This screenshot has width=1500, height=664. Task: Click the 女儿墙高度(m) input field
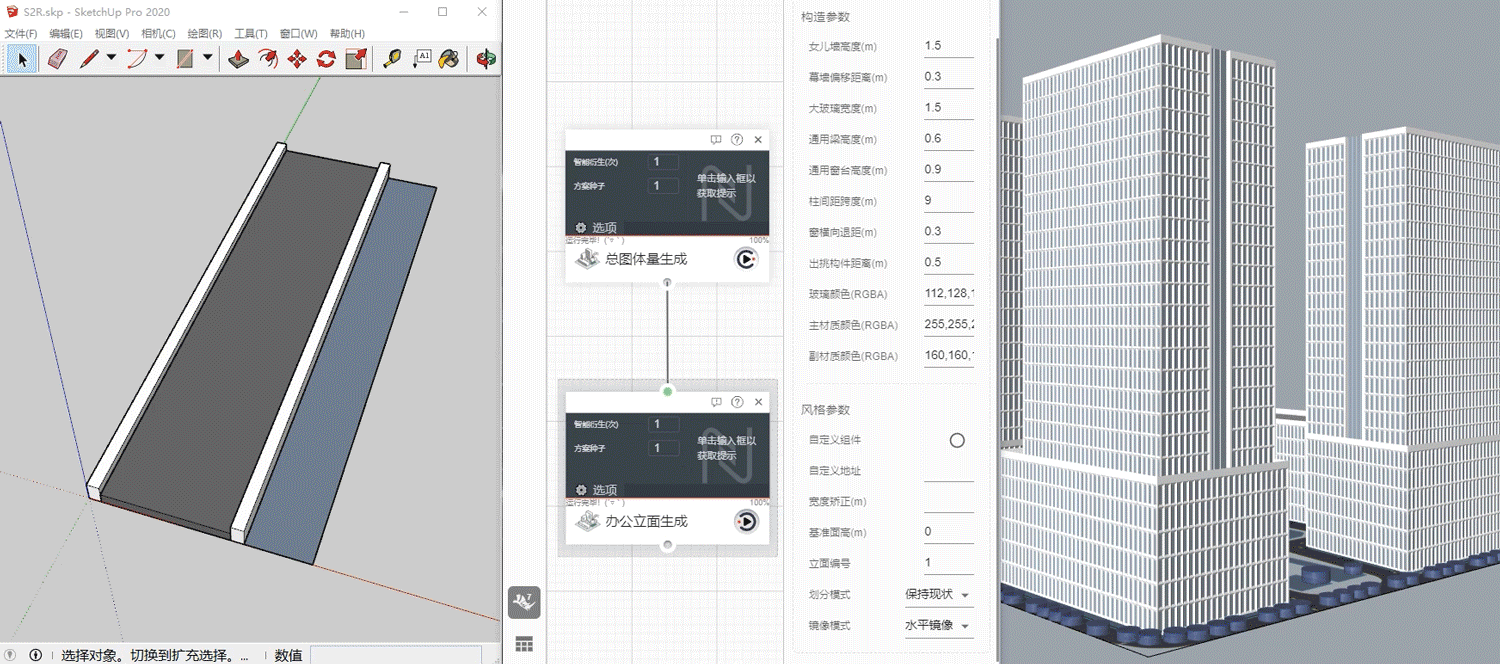tap(948, 46)
